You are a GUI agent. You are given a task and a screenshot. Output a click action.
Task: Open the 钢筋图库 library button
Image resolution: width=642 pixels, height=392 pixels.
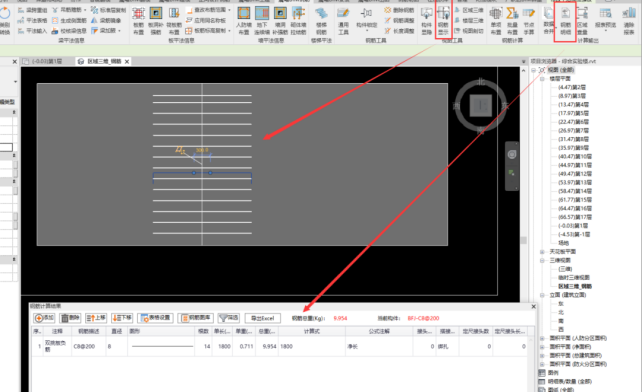point(196,318)
